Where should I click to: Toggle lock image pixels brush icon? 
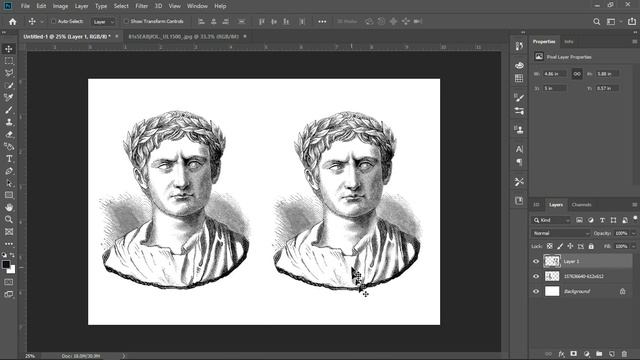(560, 246)
